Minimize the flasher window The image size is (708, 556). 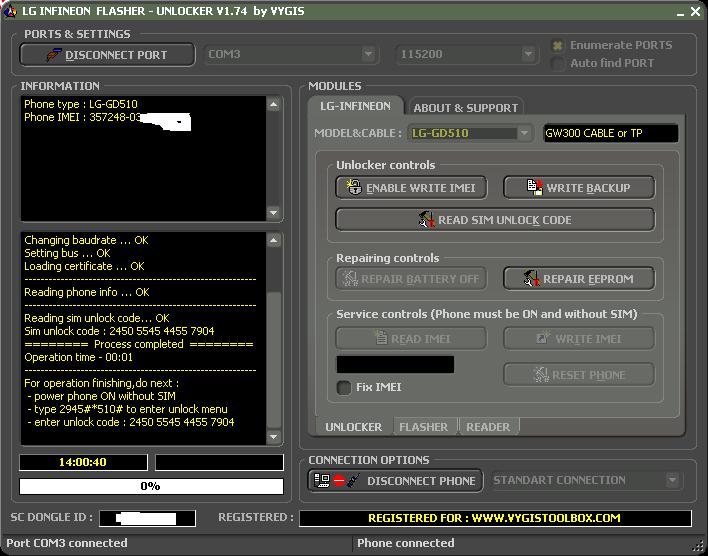tap(680, 12)
